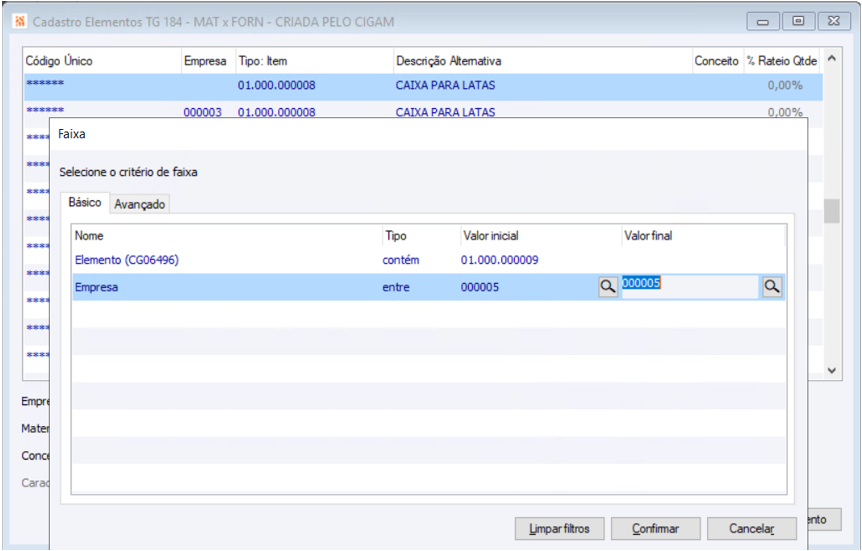Switch to the Avançado tab
Viewport: 862px width, 551px height.
[140, 204]
